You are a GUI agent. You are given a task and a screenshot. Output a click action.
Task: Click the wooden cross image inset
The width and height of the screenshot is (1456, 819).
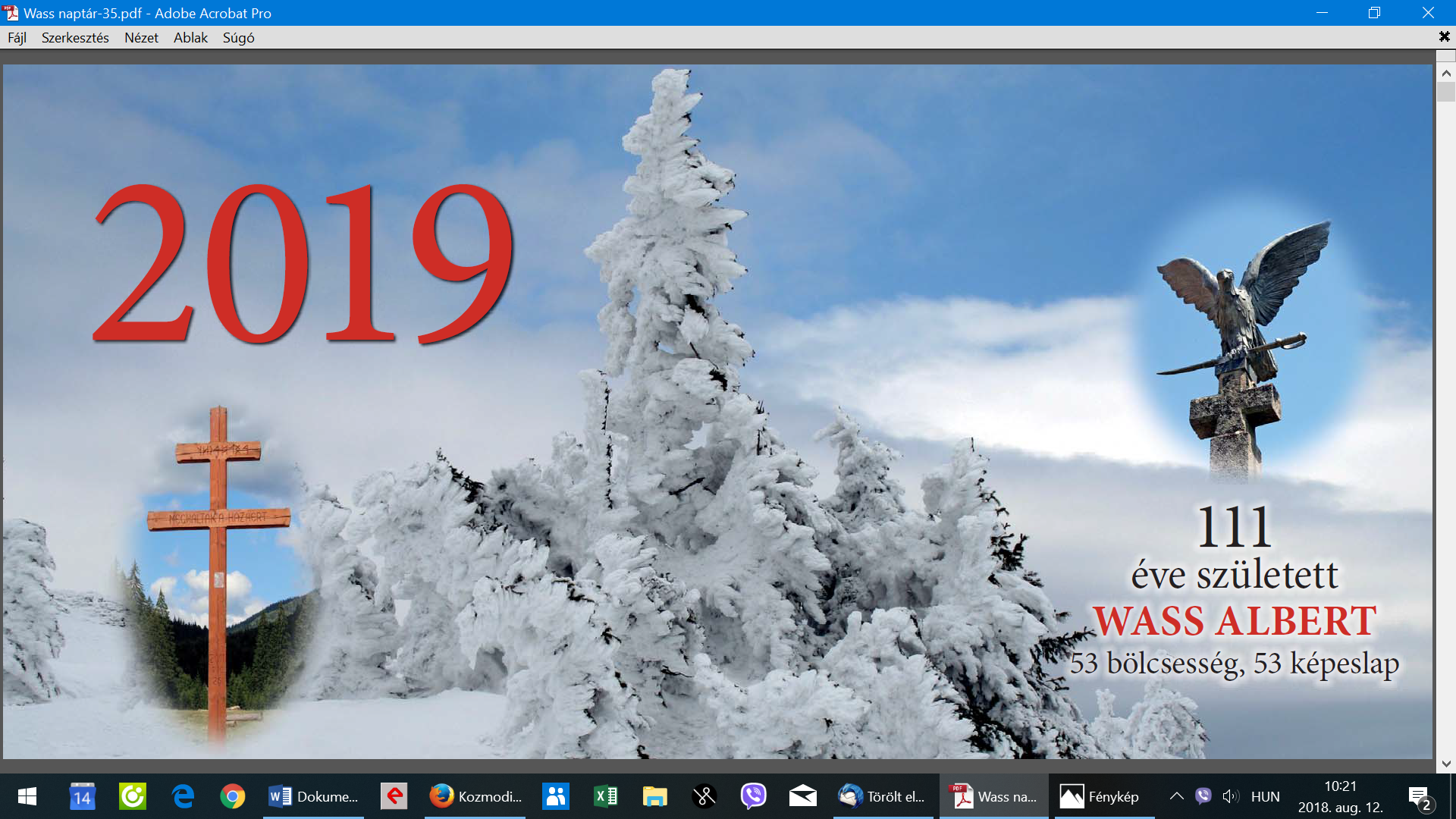tap(218, 576)
